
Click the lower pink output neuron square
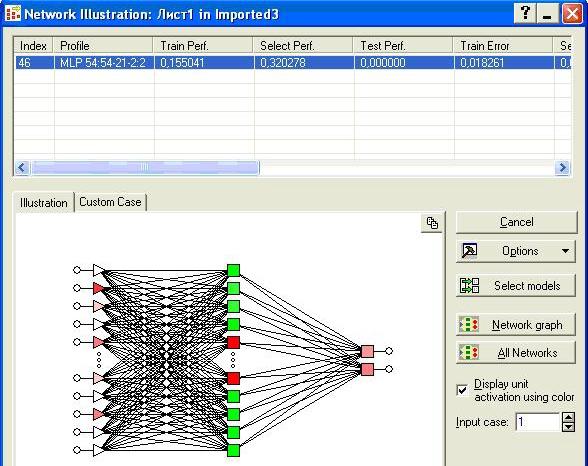point(368,369)
